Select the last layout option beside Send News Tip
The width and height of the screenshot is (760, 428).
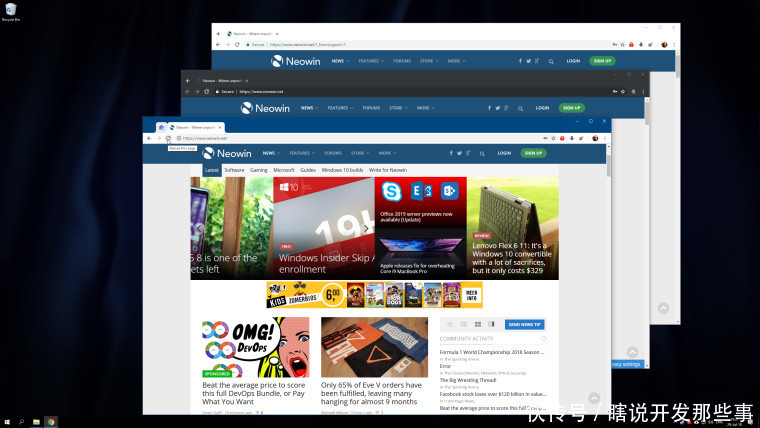point(491,324)
